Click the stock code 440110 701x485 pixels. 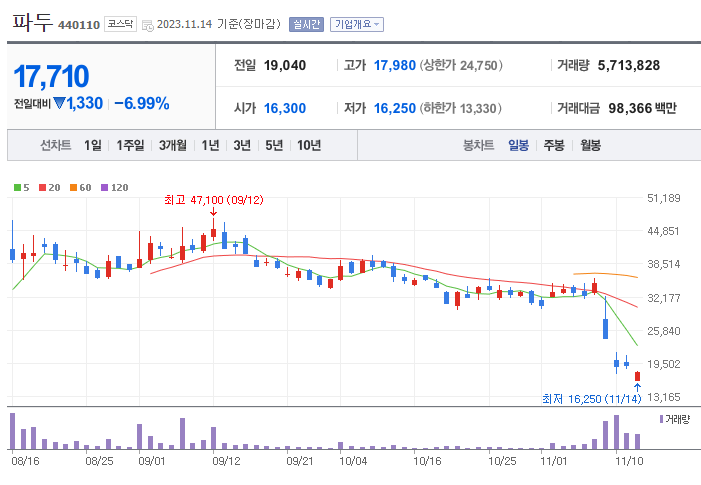(79, 25)
